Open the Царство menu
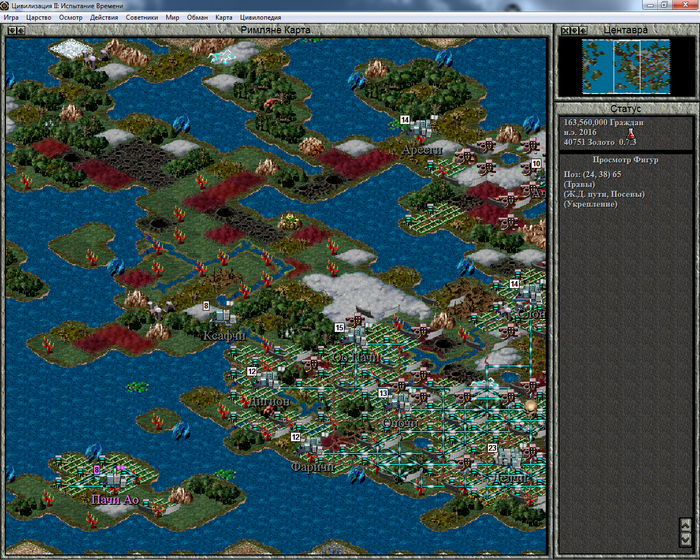Viewport: 700px width, 560px height. coord(38,17)
